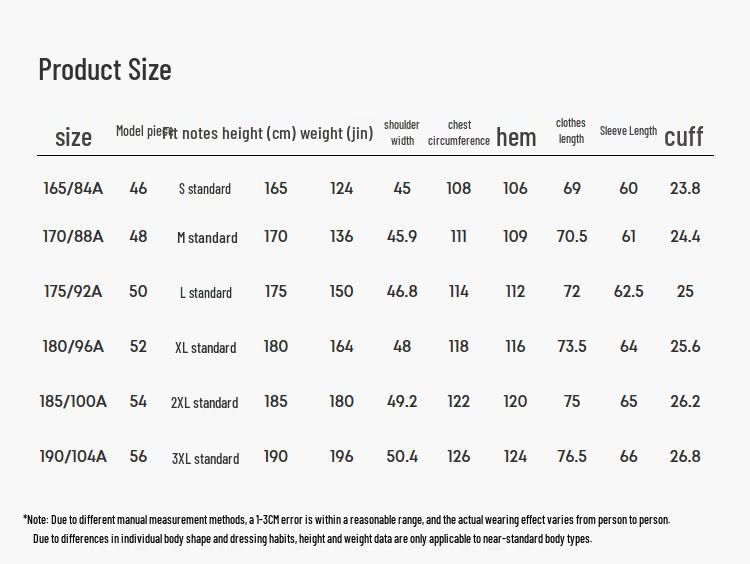Click the "clothes length" column header

tap(571, 131)
